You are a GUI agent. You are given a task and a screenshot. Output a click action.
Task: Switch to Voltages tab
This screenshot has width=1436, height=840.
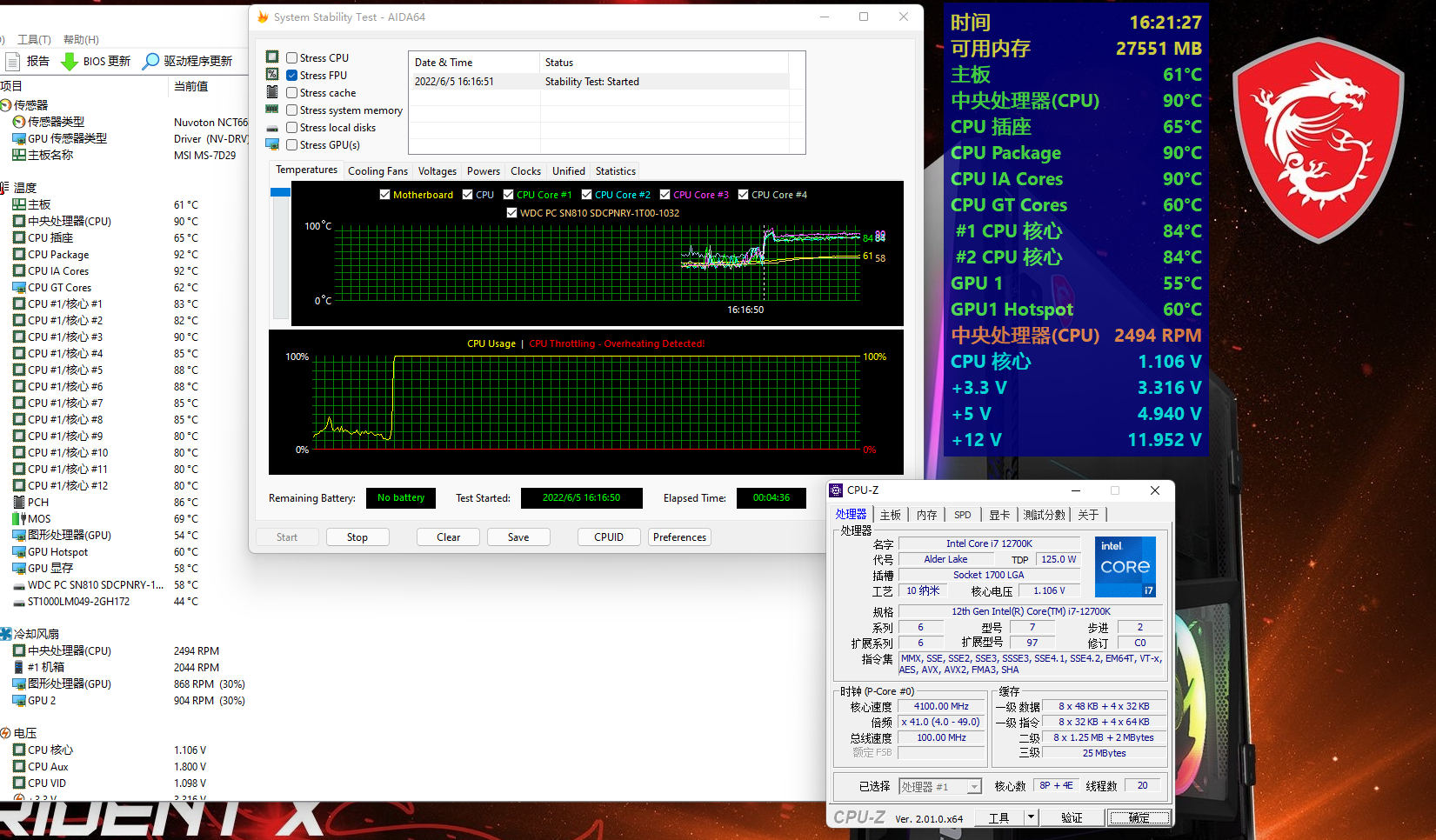tap(437, 171)
